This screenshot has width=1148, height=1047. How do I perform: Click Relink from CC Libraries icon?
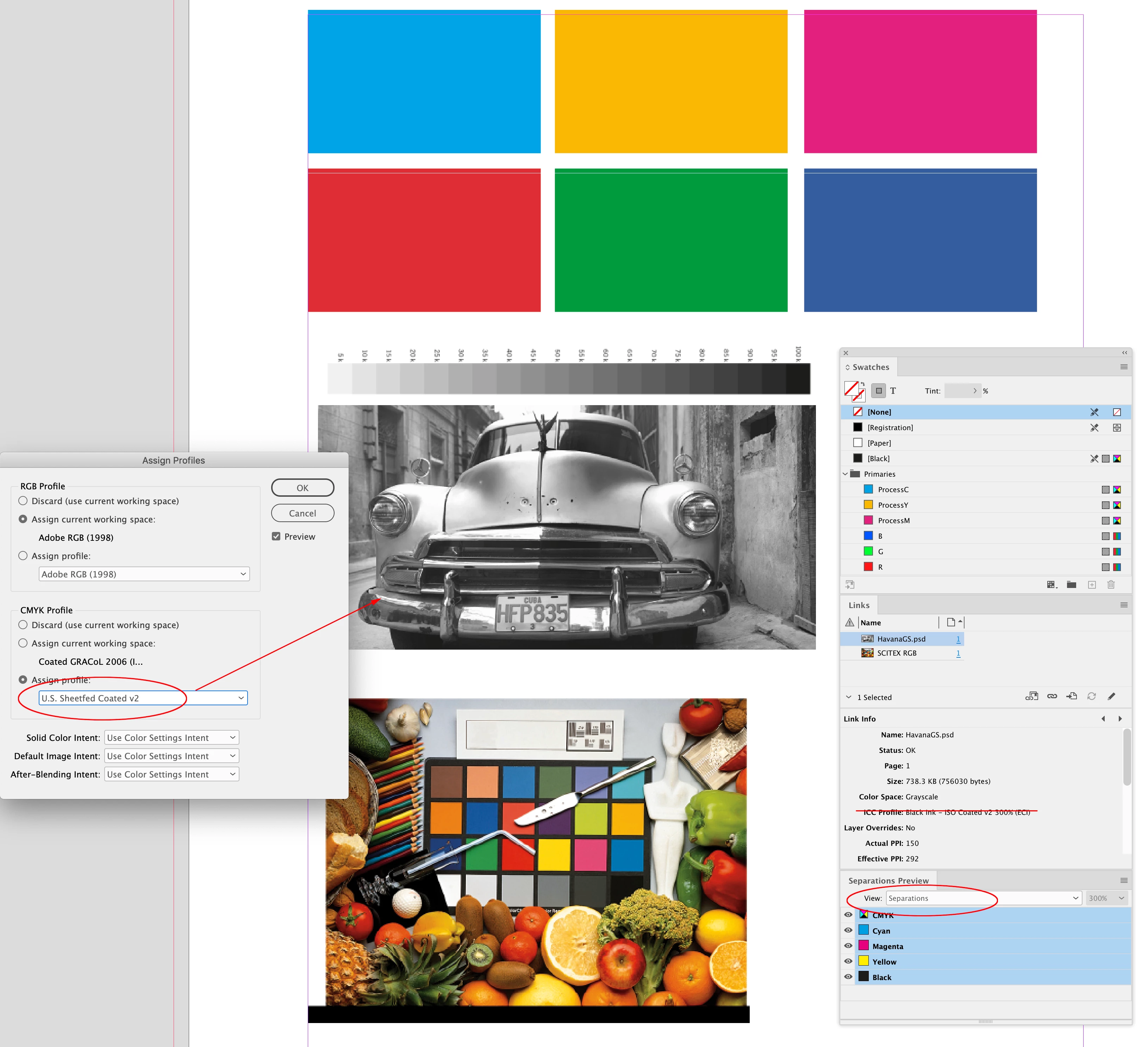pos(1031,696)
